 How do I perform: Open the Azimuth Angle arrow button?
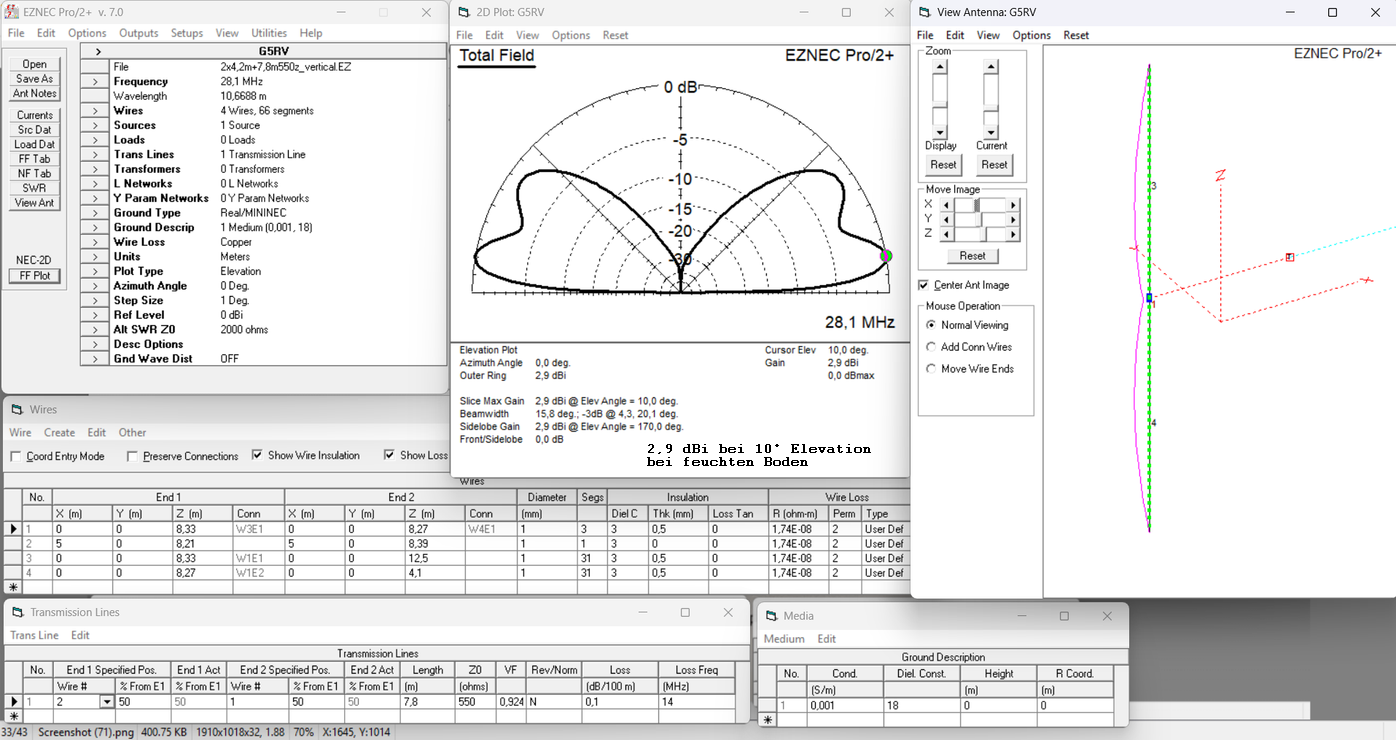coord(95,286)
